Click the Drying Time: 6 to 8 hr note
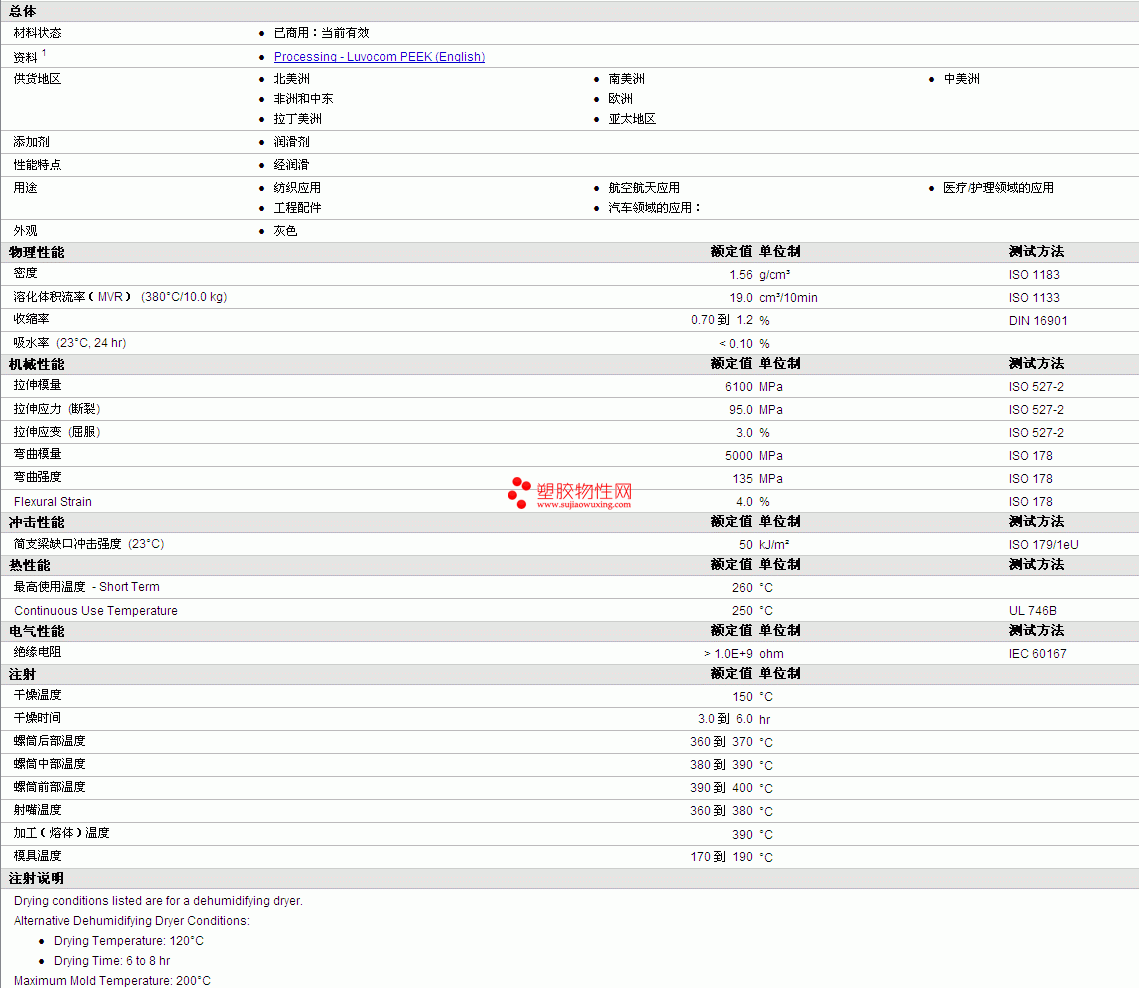1139x988 pixels. point(112,960)
